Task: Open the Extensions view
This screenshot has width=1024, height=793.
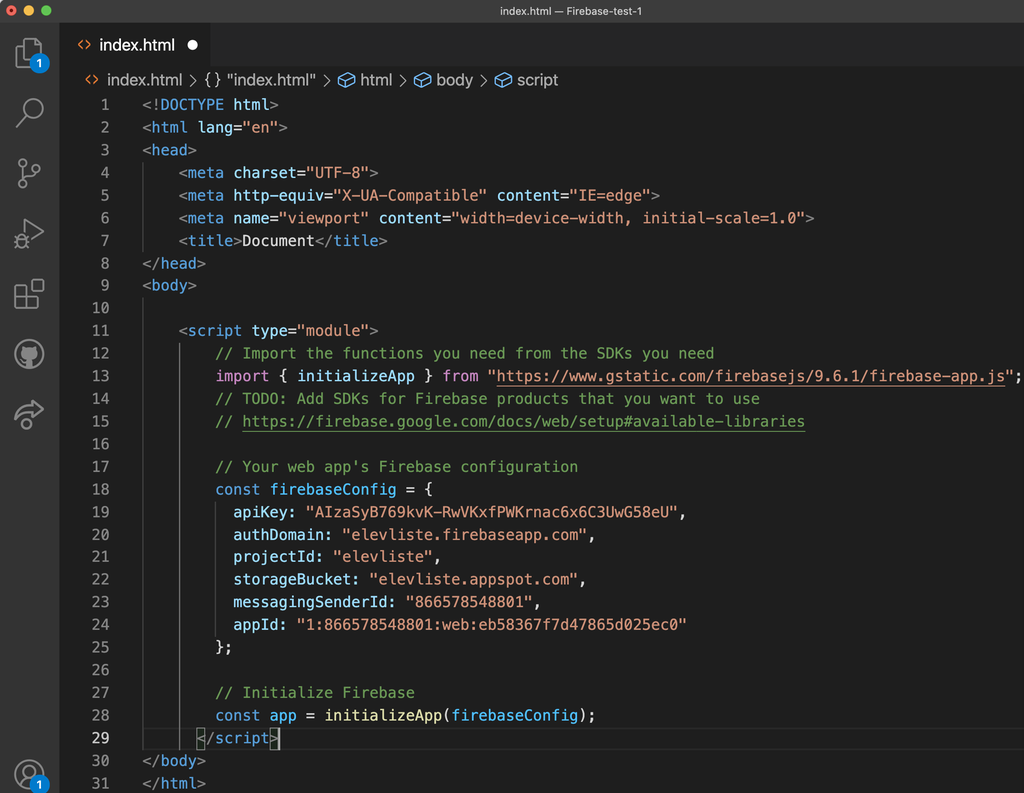Action: (x=29, y=293)
